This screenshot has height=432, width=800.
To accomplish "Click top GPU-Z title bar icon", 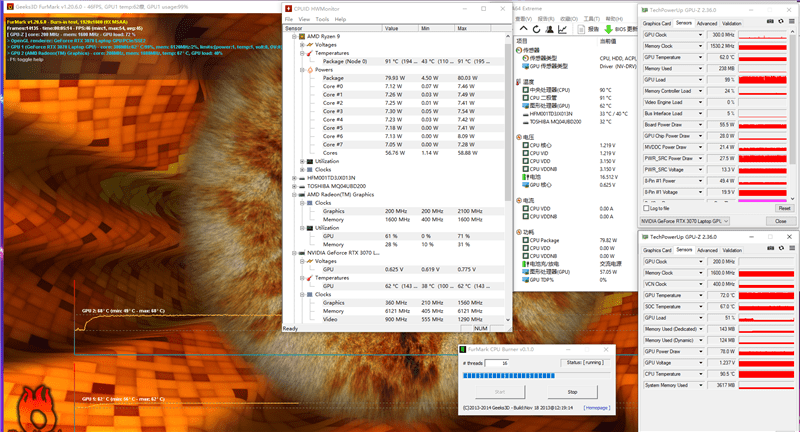I will [645, 10].
